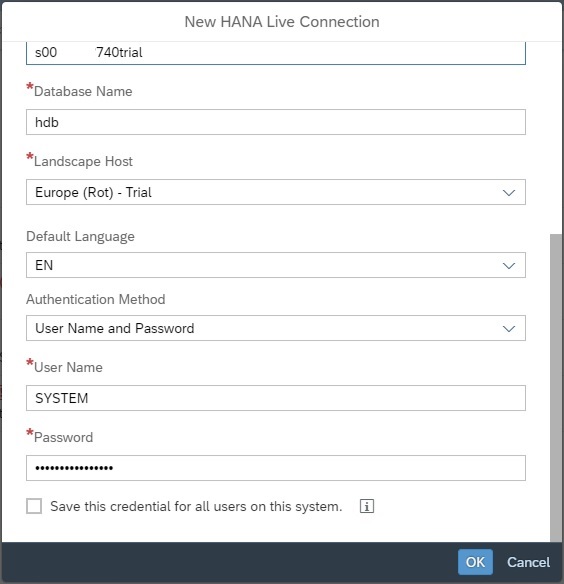564x584 pixels.
Task: Expand the Landscape Host chevron arrow
Action: (508, 193)
